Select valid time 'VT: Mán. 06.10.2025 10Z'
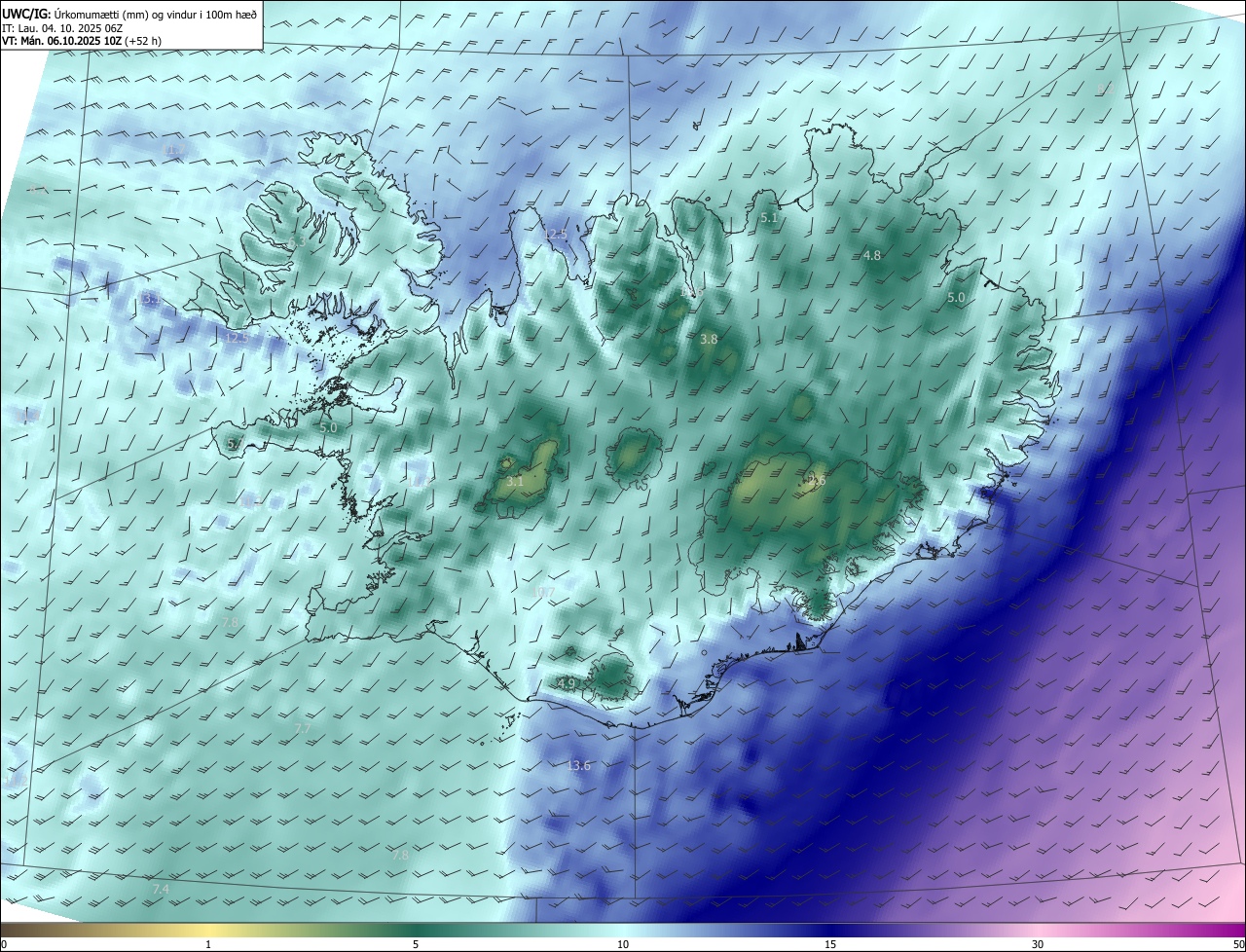Viewport: 1246px width, 952px height. coord(60,41)
